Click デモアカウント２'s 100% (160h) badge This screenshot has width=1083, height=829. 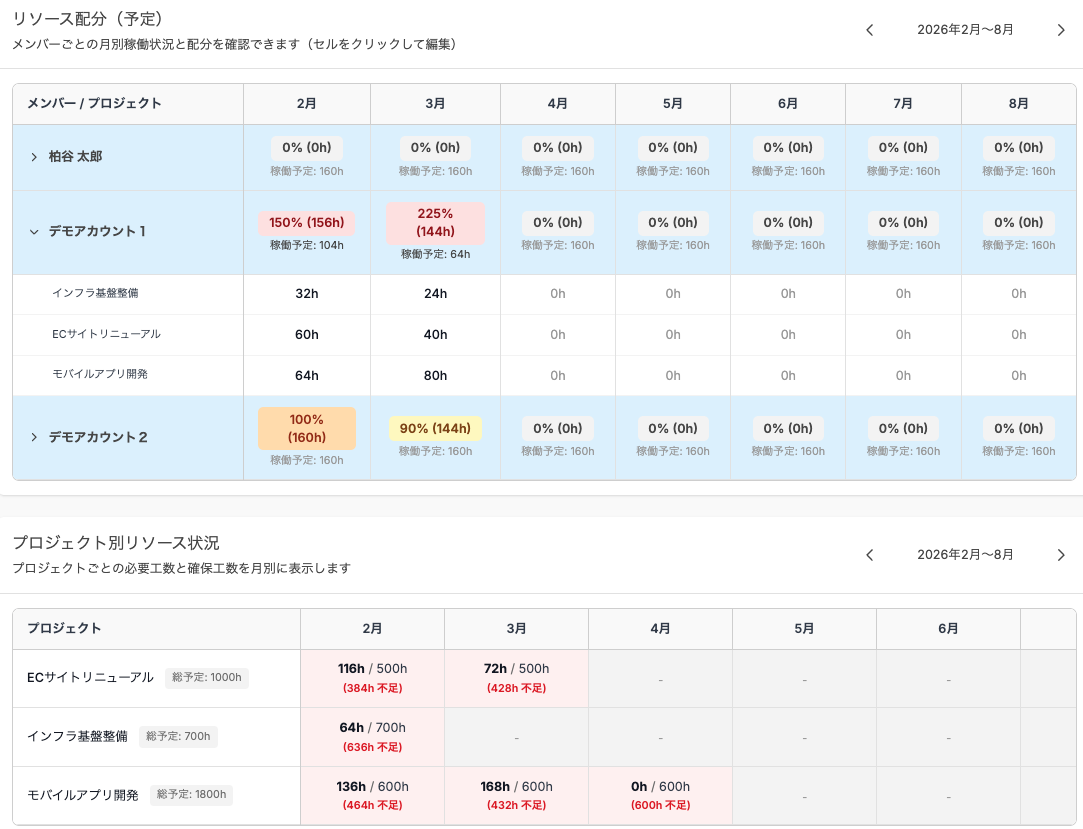click(306, 428)
